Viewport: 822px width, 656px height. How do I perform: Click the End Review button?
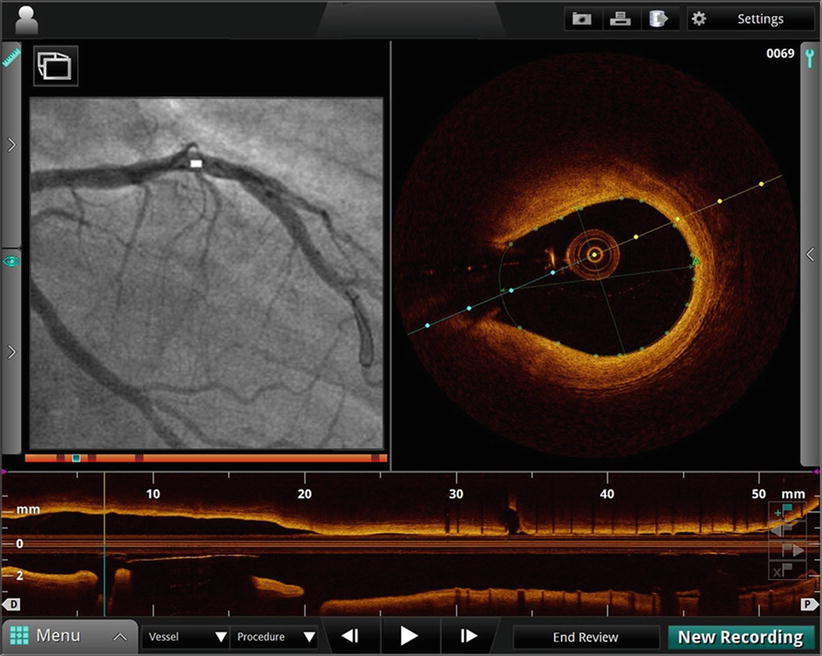point(585,637)
